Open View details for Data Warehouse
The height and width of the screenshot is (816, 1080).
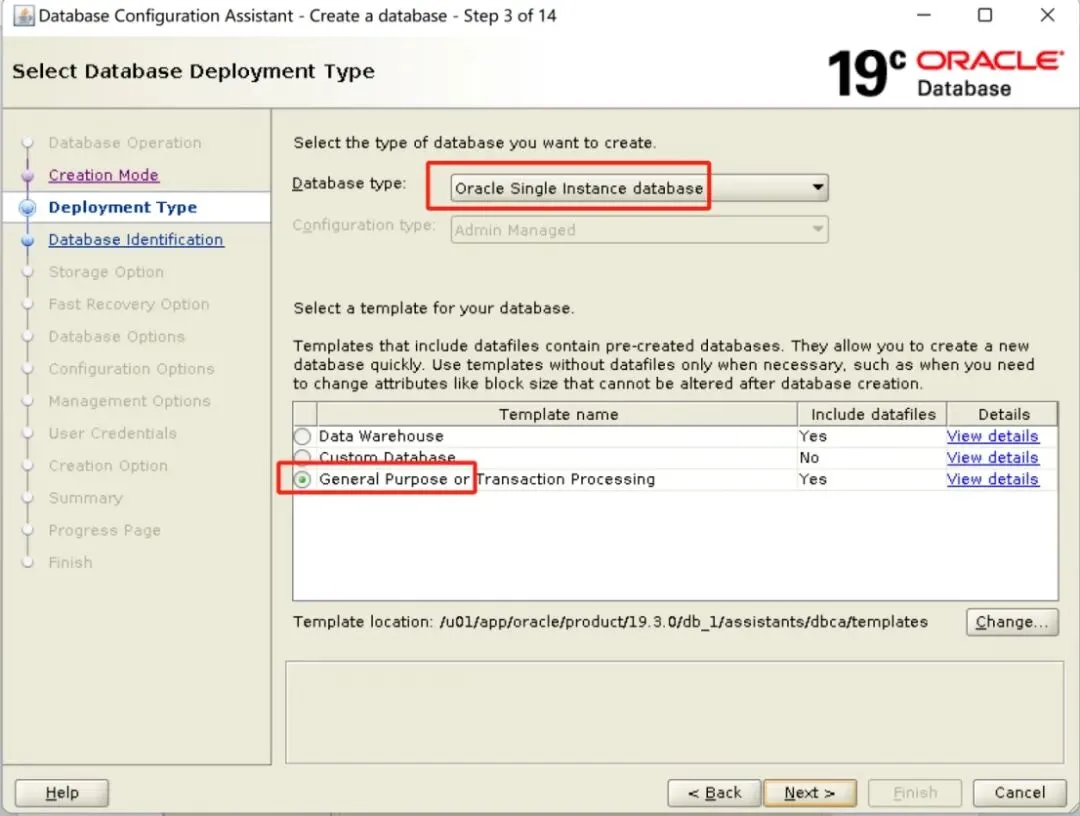coord(992,437)
